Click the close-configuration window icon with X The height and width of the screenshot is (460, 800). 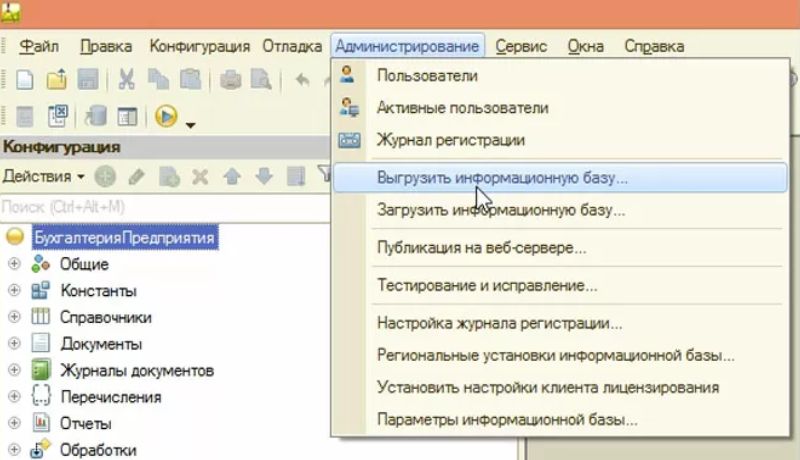[57, 116]
